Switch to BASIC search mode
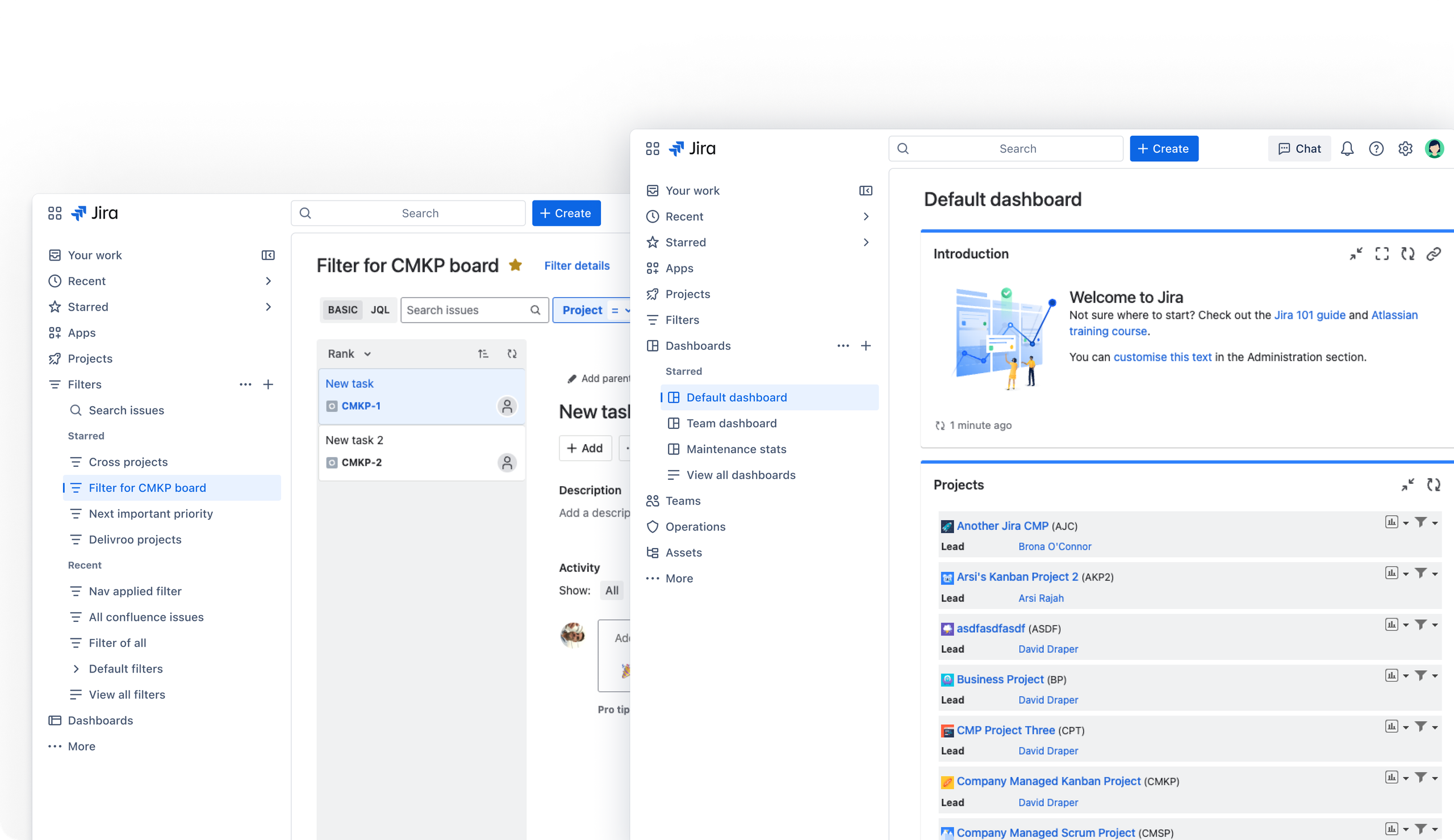Viewport: 1454px width, 840px height. coord(342,310)
